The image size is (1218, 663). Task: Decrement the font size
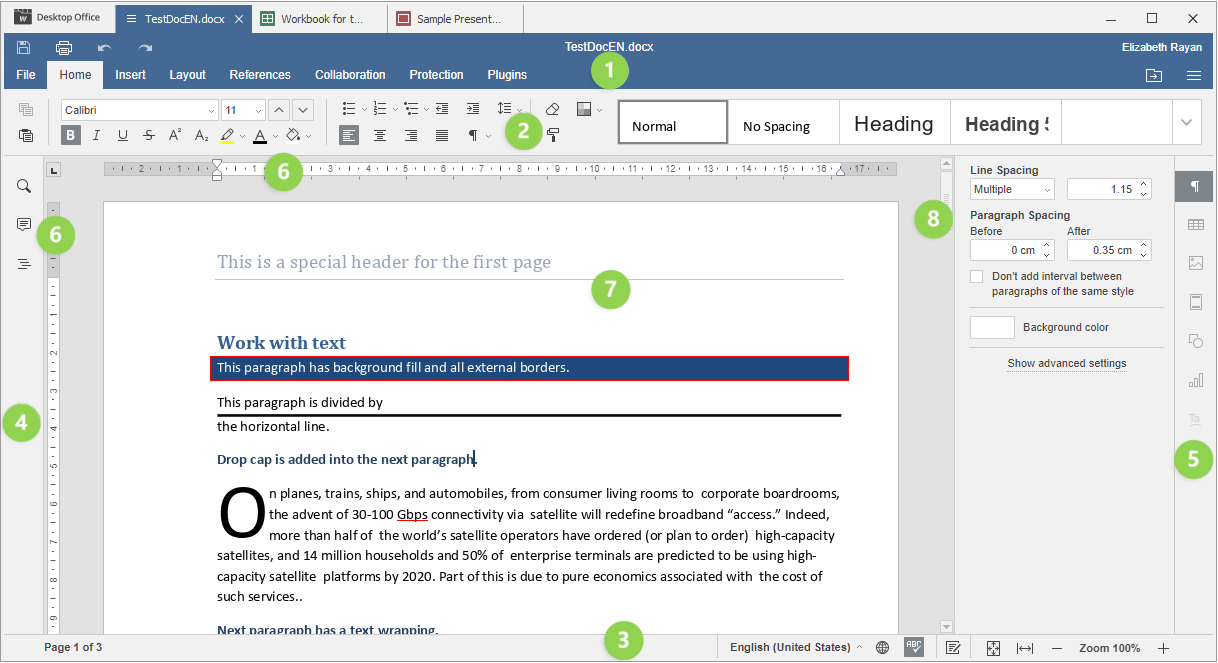303,109
